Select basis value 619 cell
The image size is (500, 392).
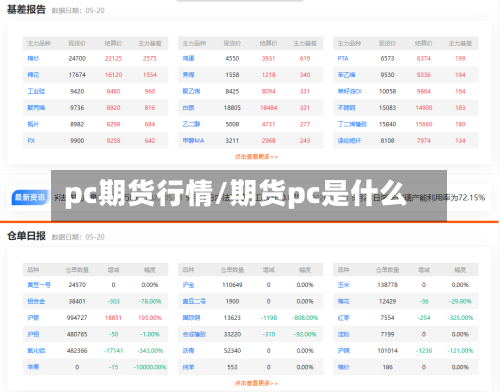(305, 58)
